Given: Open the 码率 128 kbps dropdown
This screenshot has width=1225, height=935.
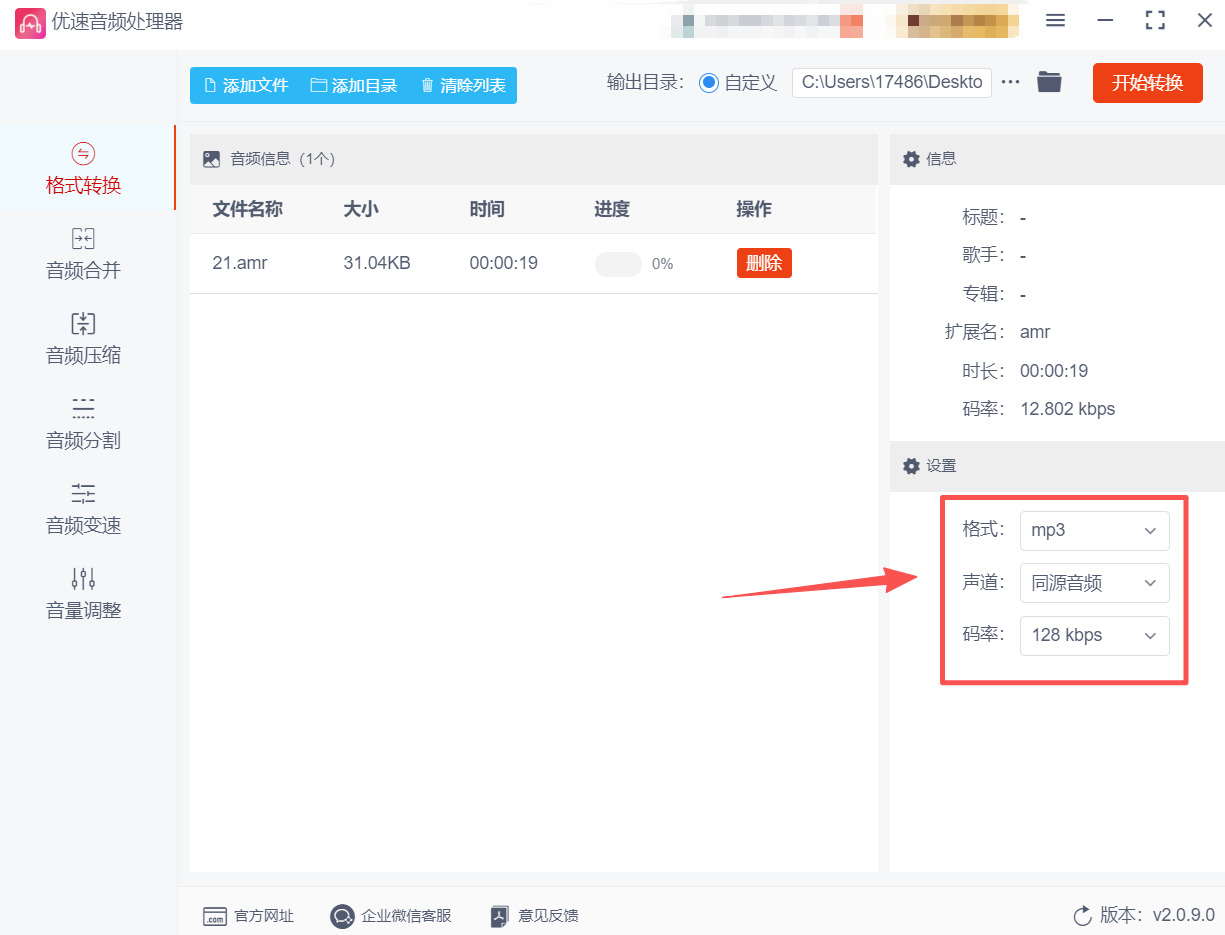Looking at the screenshot, I should click(1094, 635).
